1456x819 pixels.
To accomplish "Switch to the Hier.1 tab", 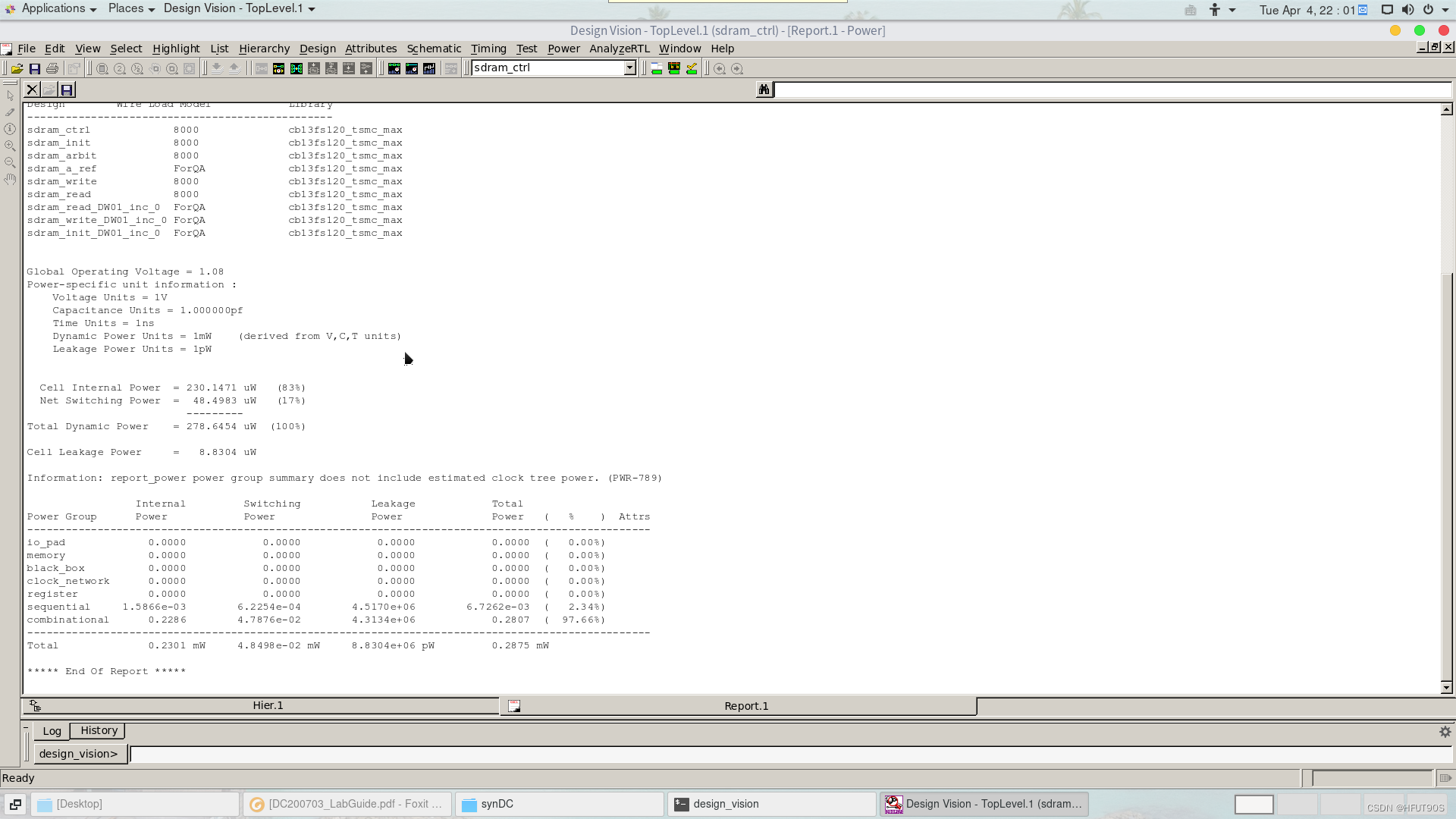I will click(x=267, y=705).
